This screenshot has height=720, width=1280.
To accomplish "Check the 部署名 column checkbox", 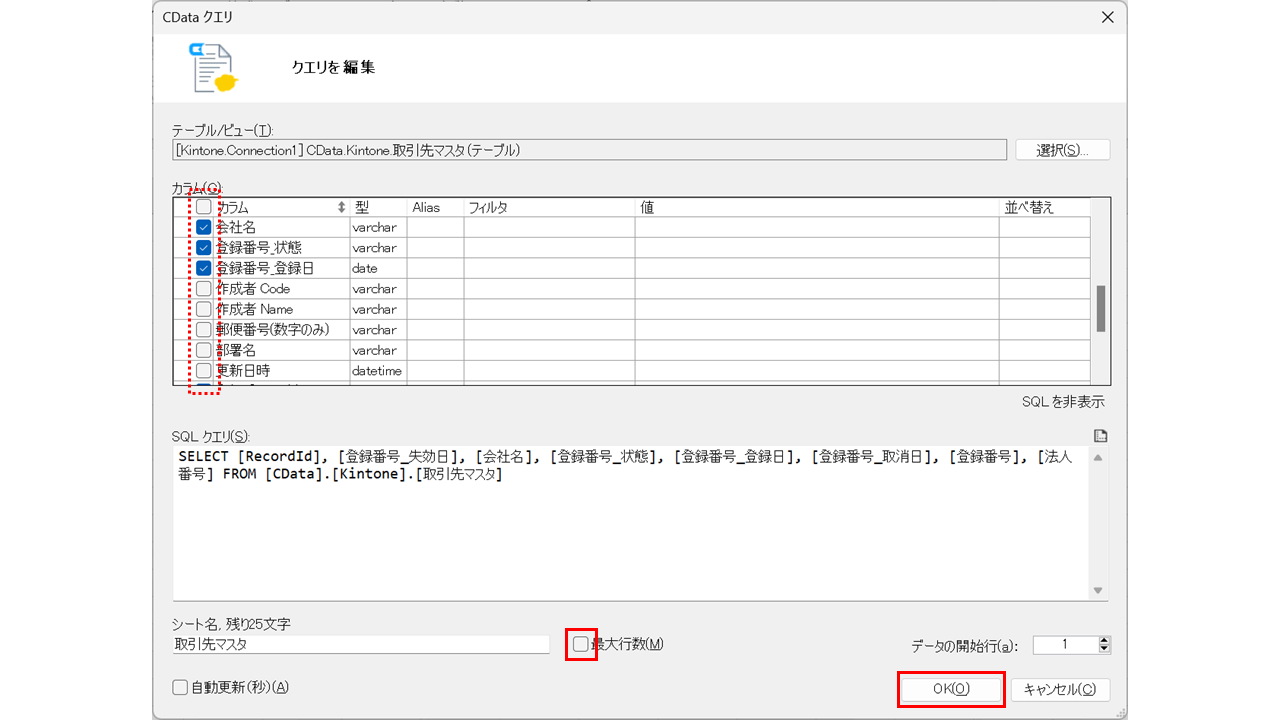I will click(x=204, y=350).
